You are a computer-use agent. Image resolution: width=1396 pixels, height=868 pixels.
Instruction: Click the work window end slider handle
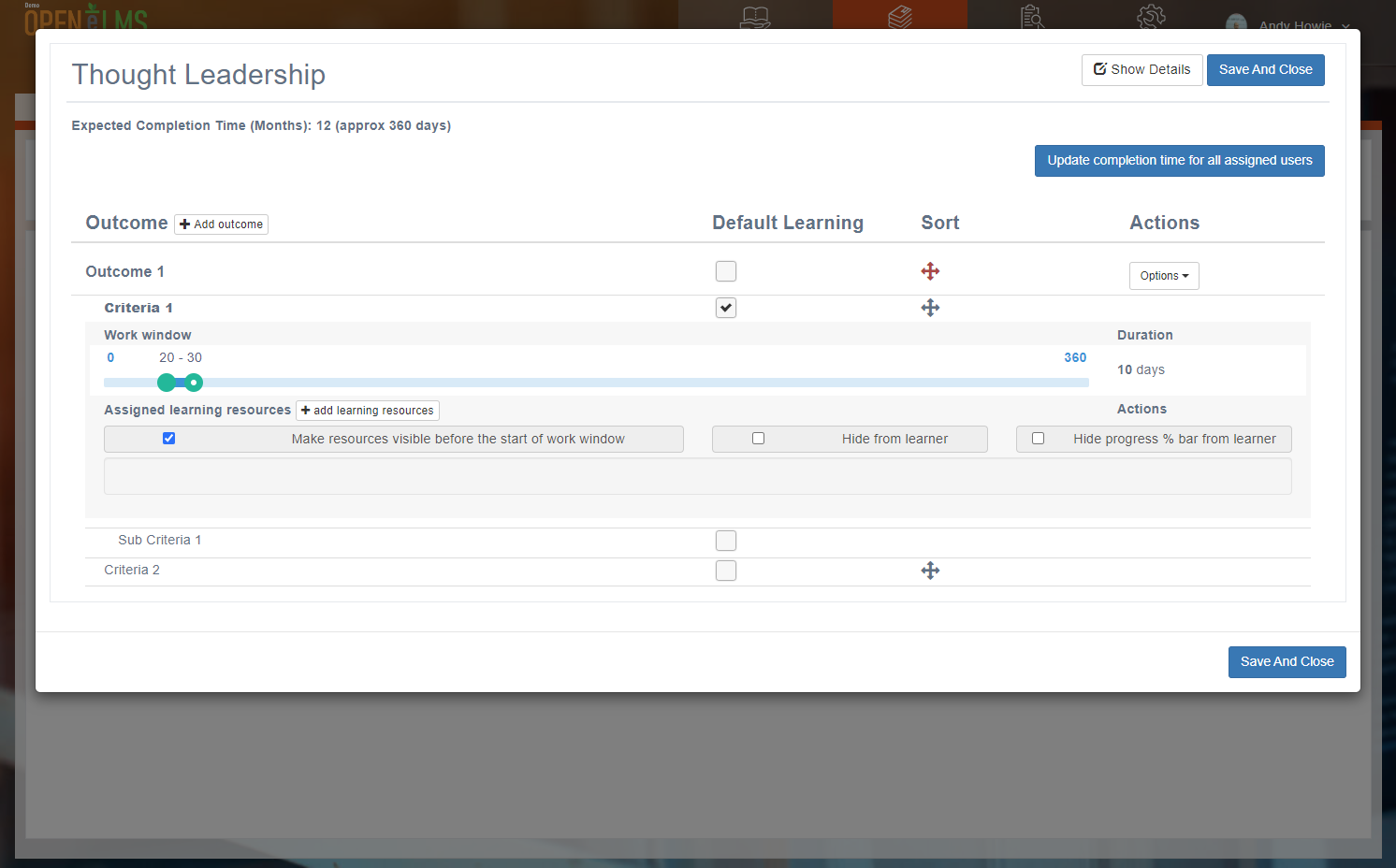click(194, 383)
